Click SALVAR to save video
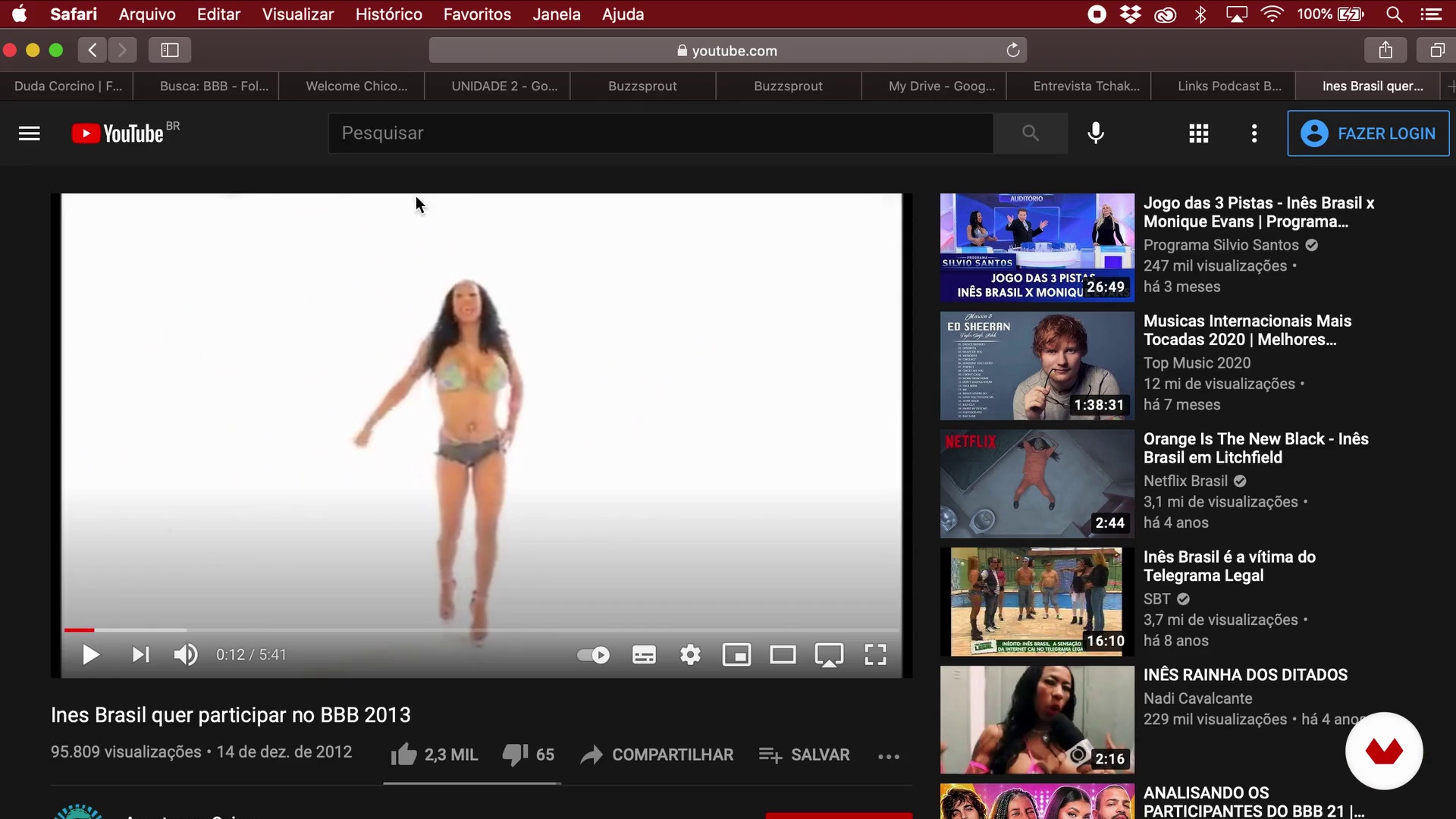1456x819 pixels. point(804,755)
